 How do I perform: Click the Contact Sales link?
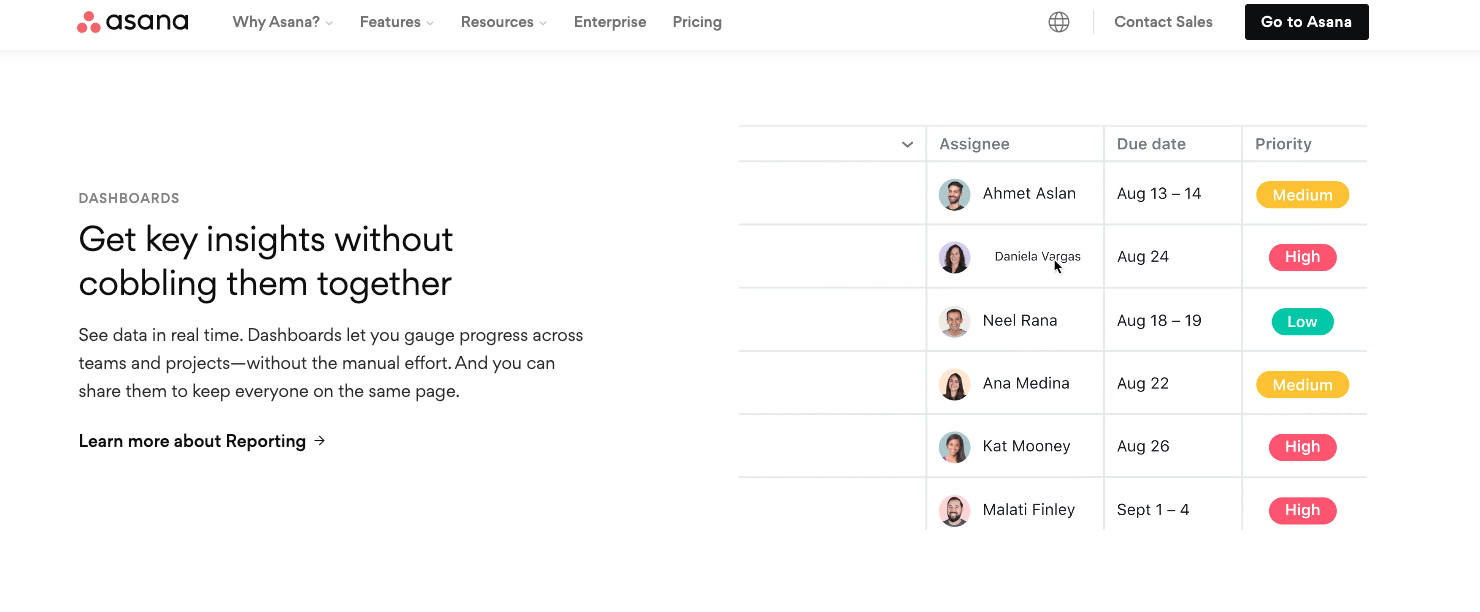(x=1163, y=22)
